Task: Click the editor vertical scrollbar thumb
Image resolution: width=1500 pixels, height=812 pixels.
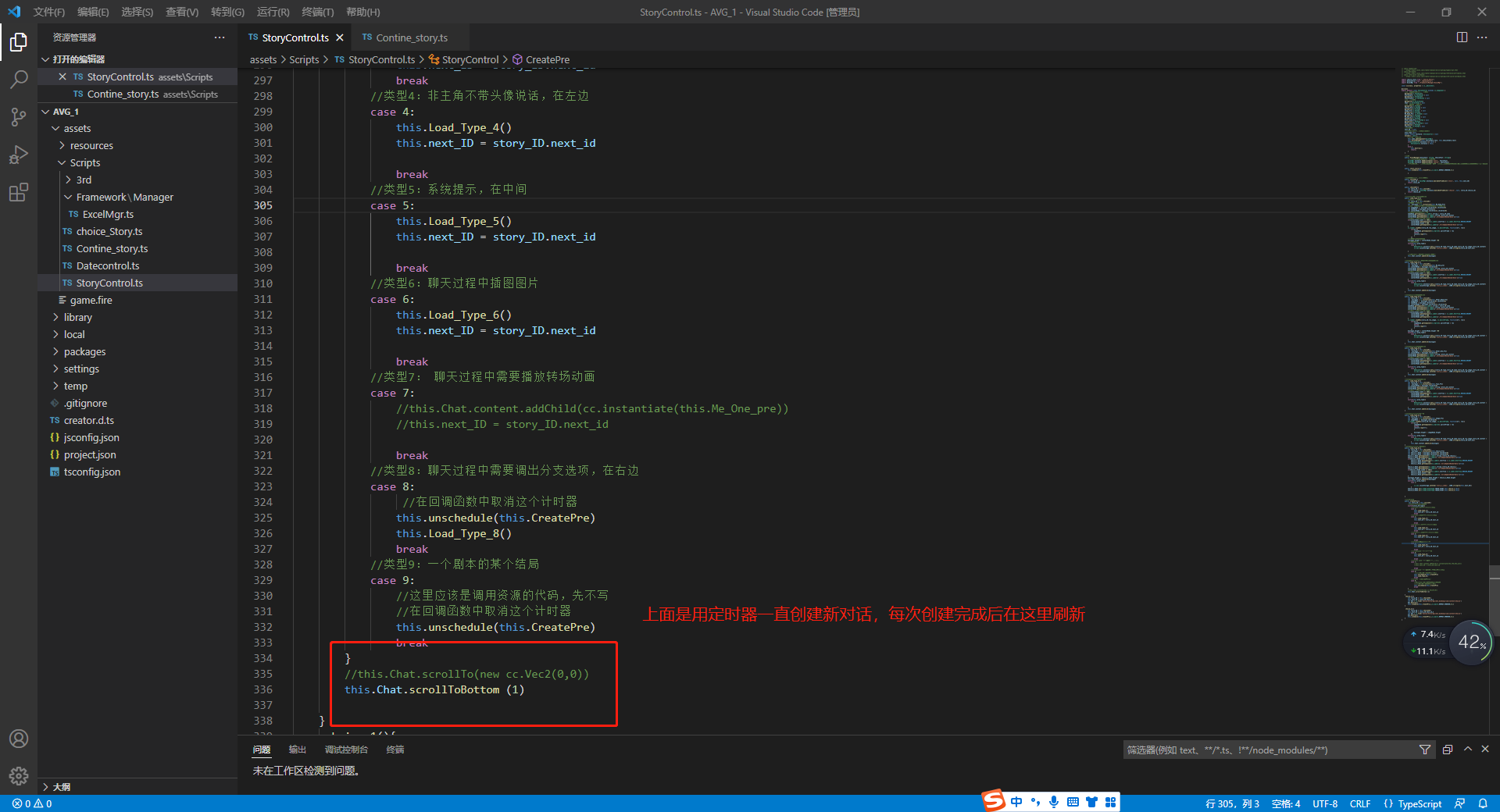Action: point(1495,600)
